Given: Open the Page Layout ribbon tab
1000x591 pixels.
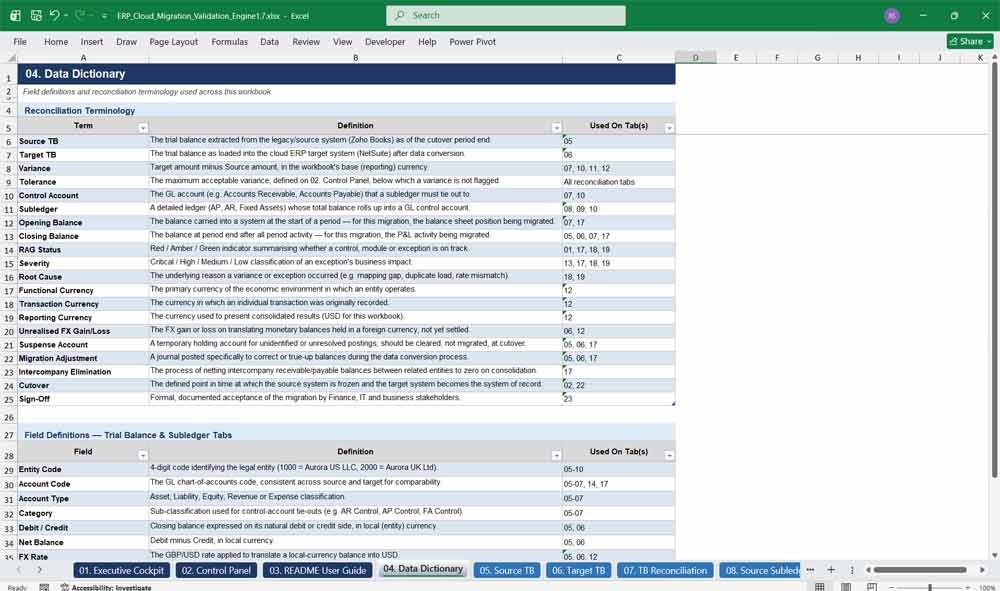Looking at the screenshot, I should [173, 41].
